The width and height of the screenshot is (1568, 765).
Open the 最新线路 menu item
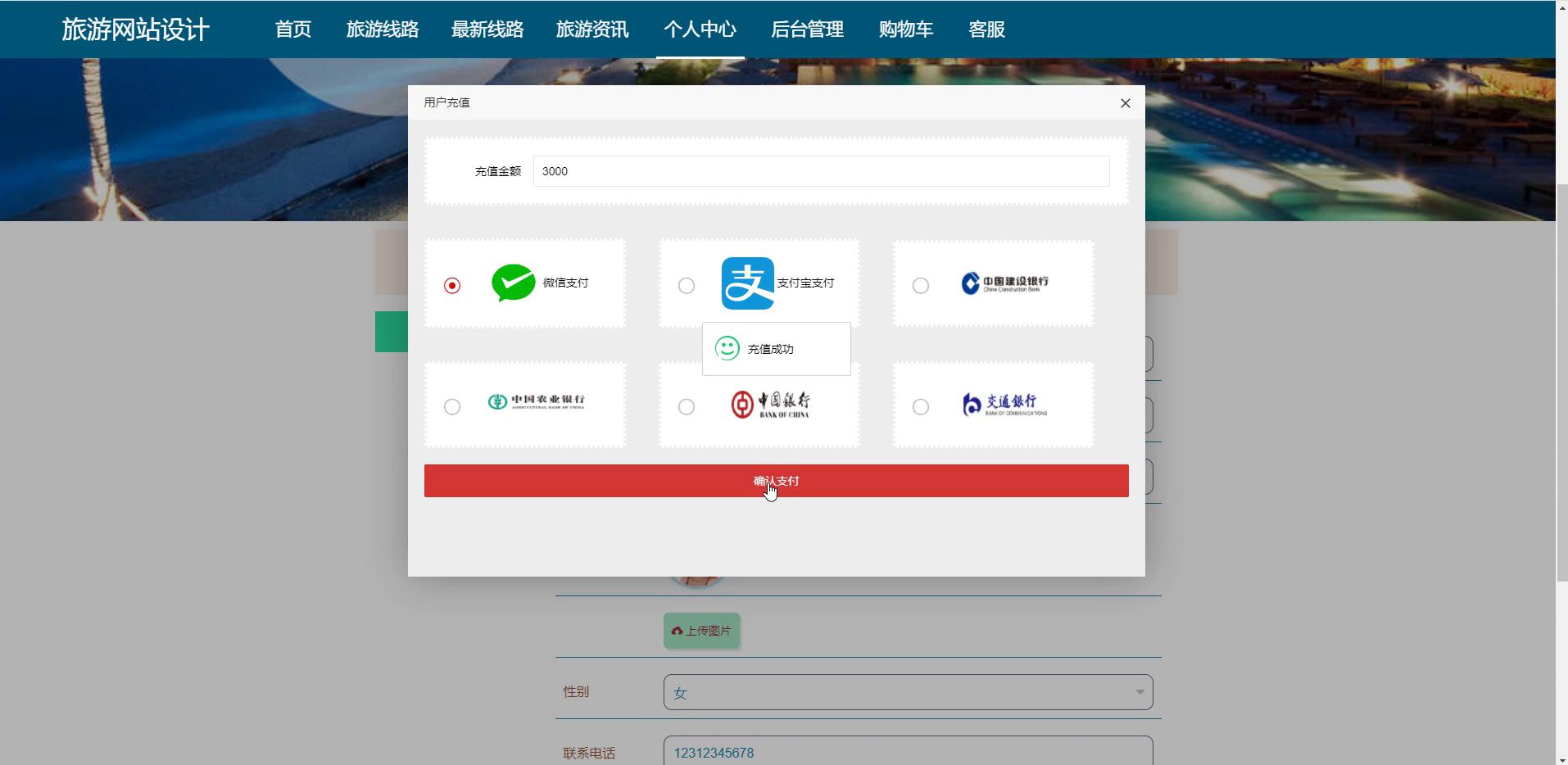click(487, 29)
